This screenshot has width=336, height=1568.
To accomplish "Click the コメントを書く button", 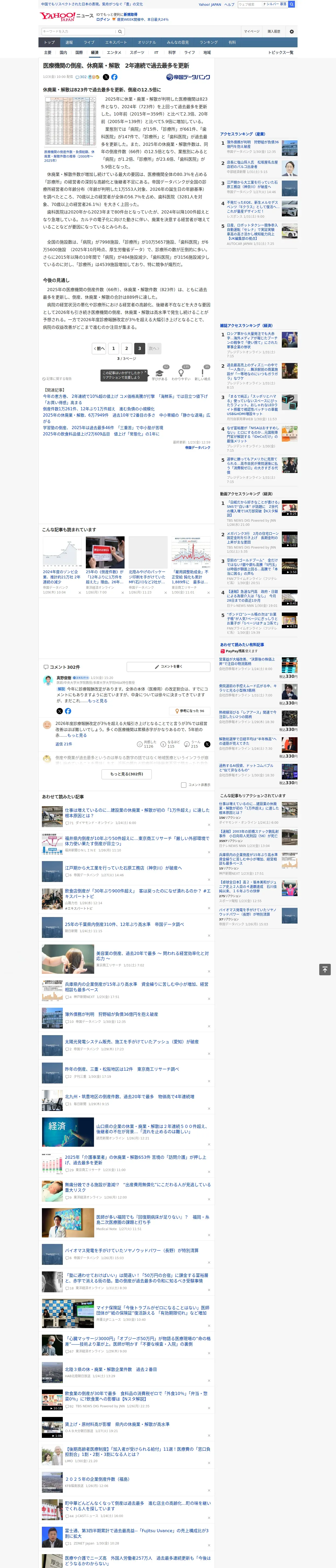I will pyautogui.click(x=168, y=666).
